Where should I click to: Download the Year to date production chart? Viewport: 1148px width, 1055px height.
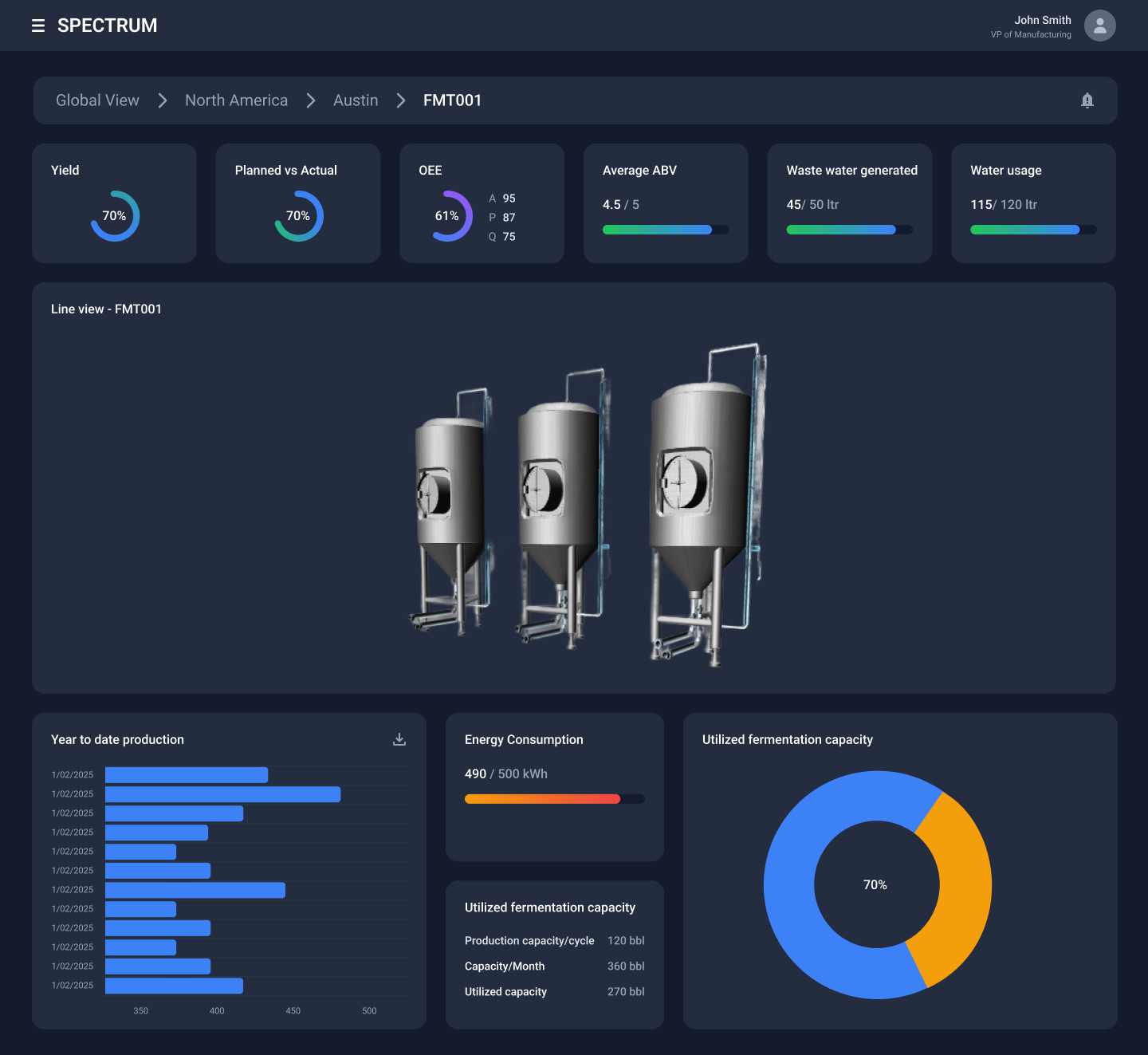click(399, 739)
